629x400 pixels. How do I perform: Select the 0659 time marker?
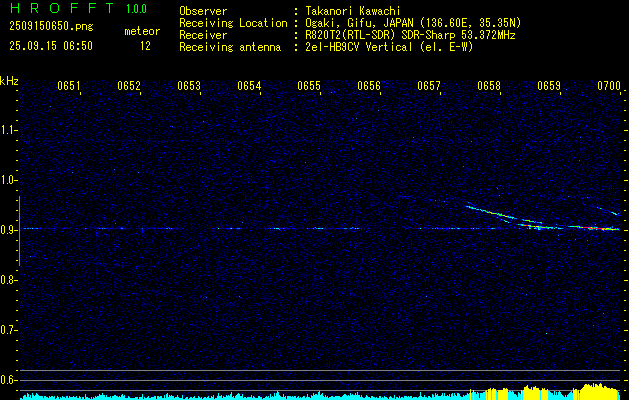click(549, 87)
